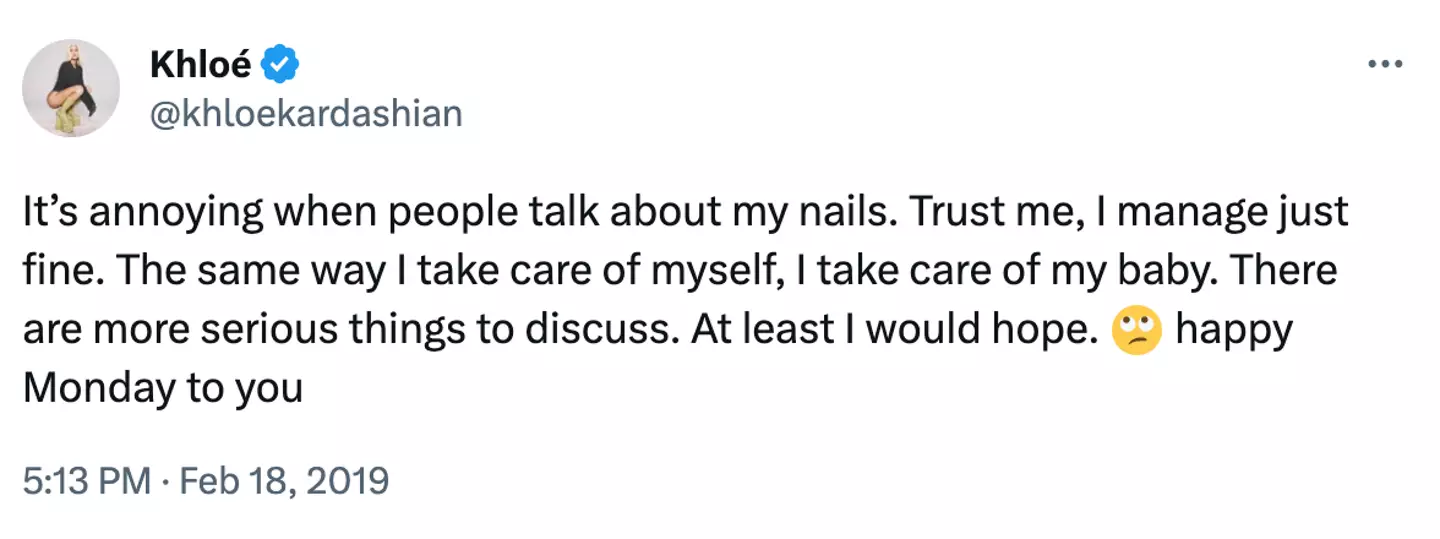
Task: Visit the @khloekardashian handle link
Action: [x=305, y=114]
